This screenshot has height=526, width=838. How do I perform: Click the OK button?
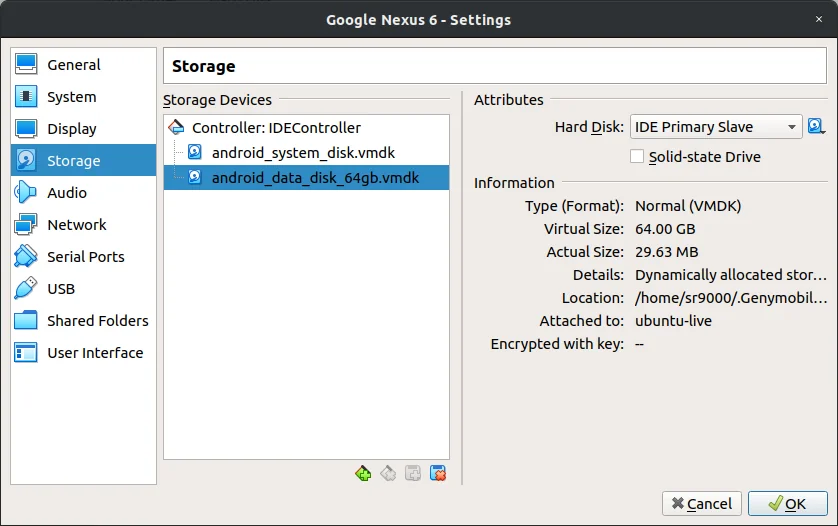click(788, 504)
